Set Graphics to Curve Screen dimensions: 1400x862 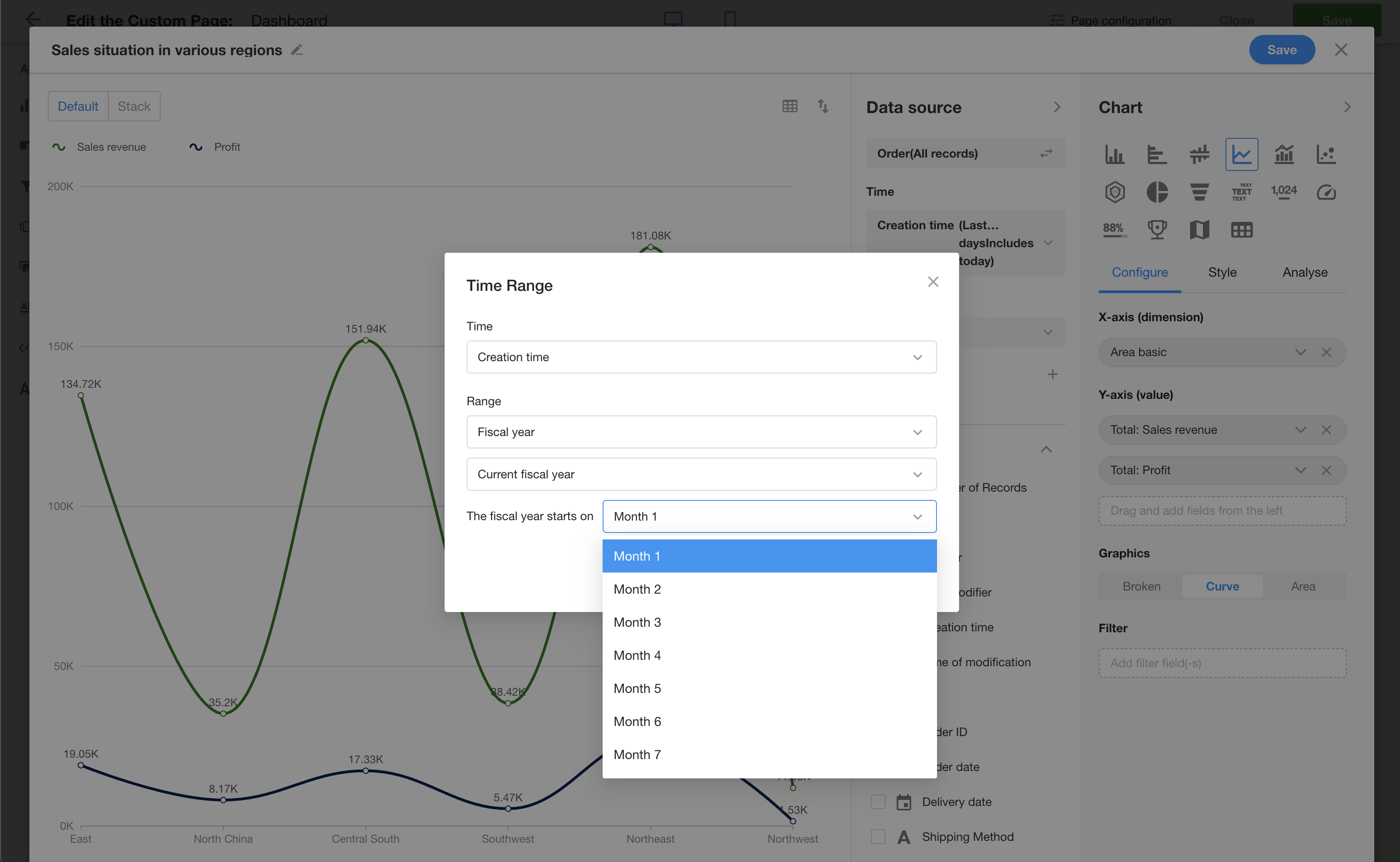click(1222, 586)
